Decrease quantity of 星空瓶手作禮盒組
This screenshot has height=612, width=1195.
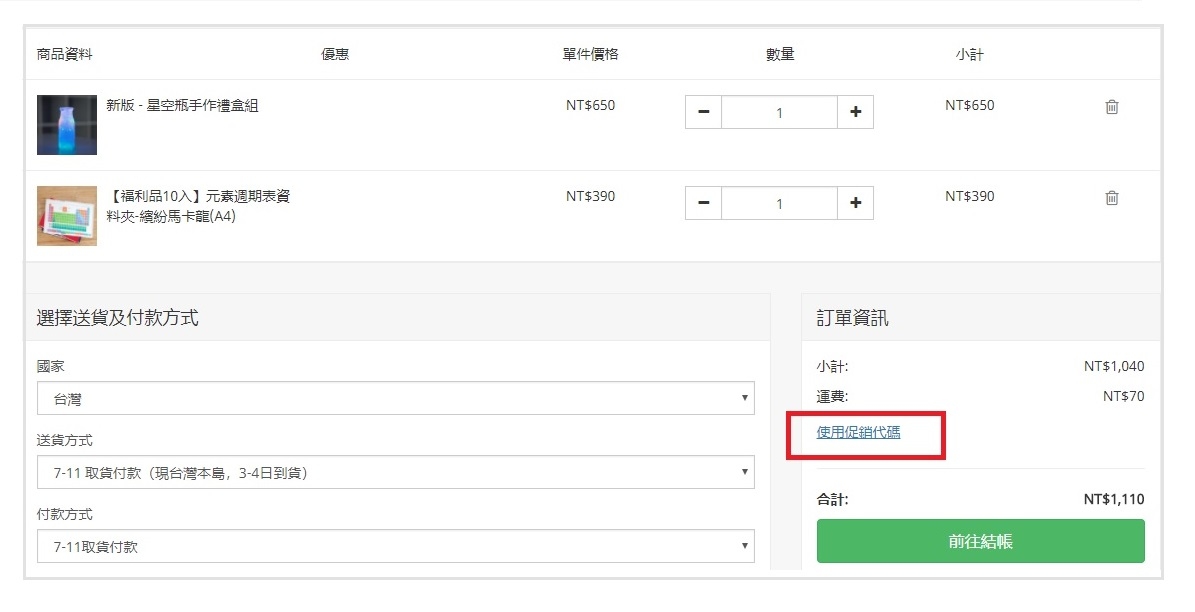click(703, 113)
